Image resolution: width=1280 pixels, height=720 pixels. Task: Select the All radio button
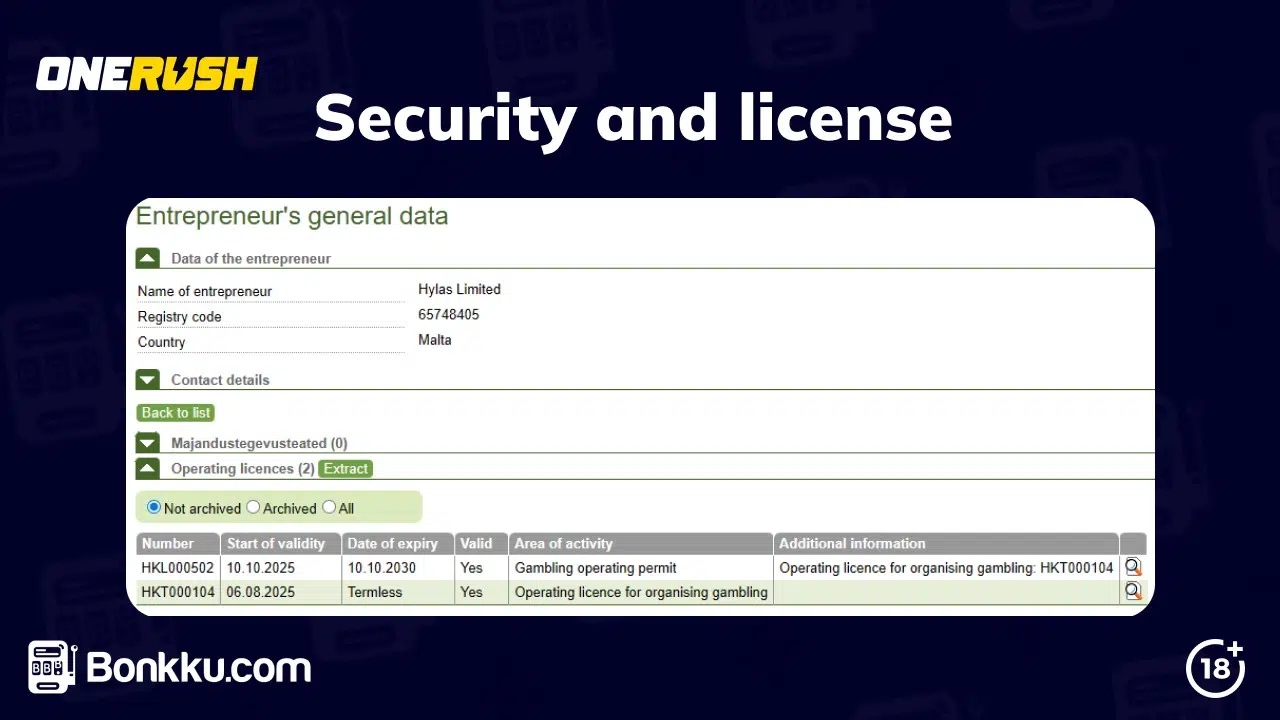pyautogui.click(x=328, y=507)
